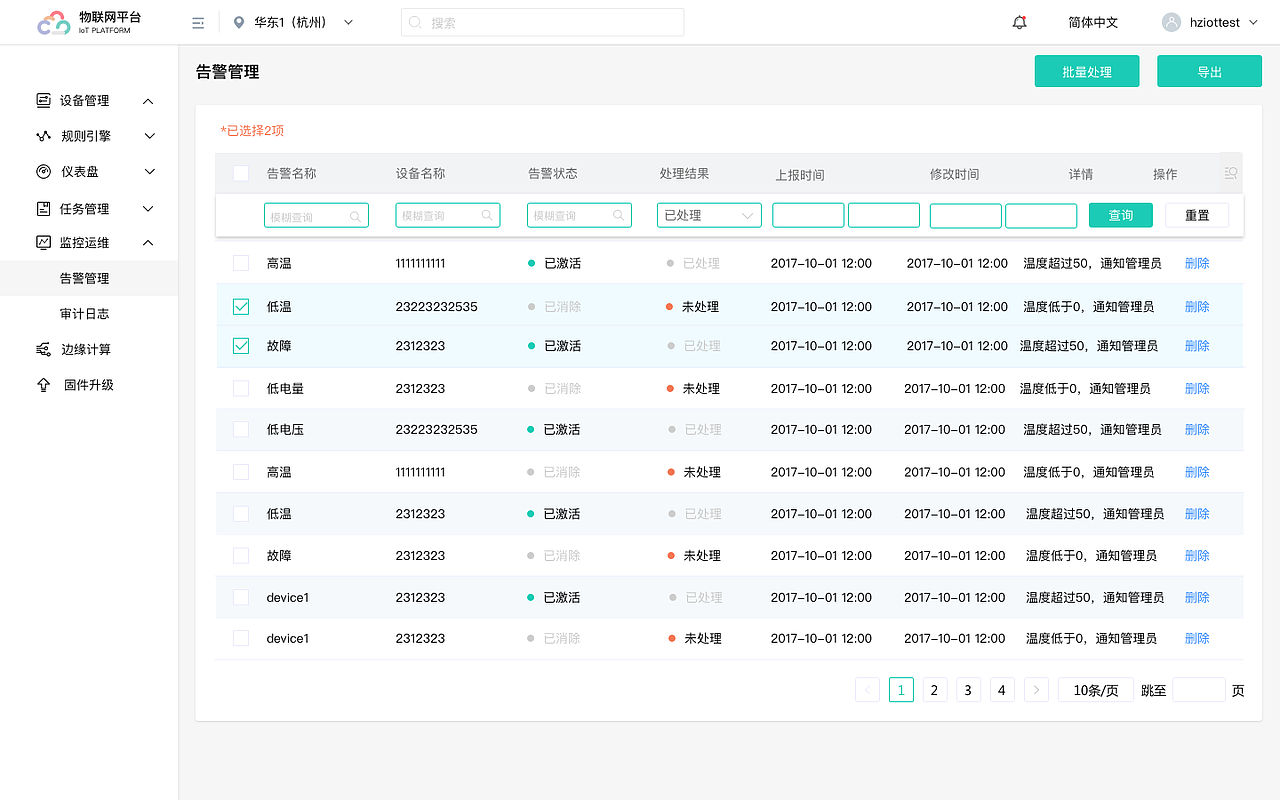
Task: Open the 华东1（杭州）region dropdown
Action: click(x=294, y=23)
